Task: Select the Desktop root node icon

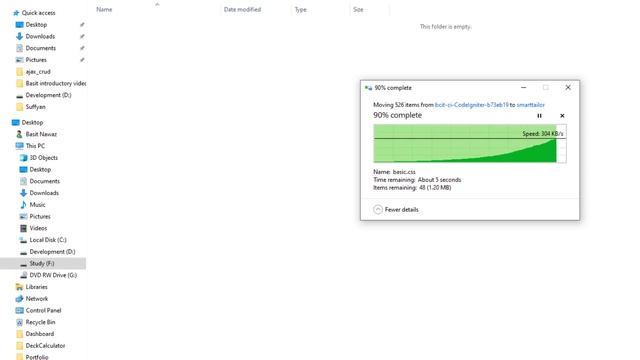Action: (x=16, y=122)
